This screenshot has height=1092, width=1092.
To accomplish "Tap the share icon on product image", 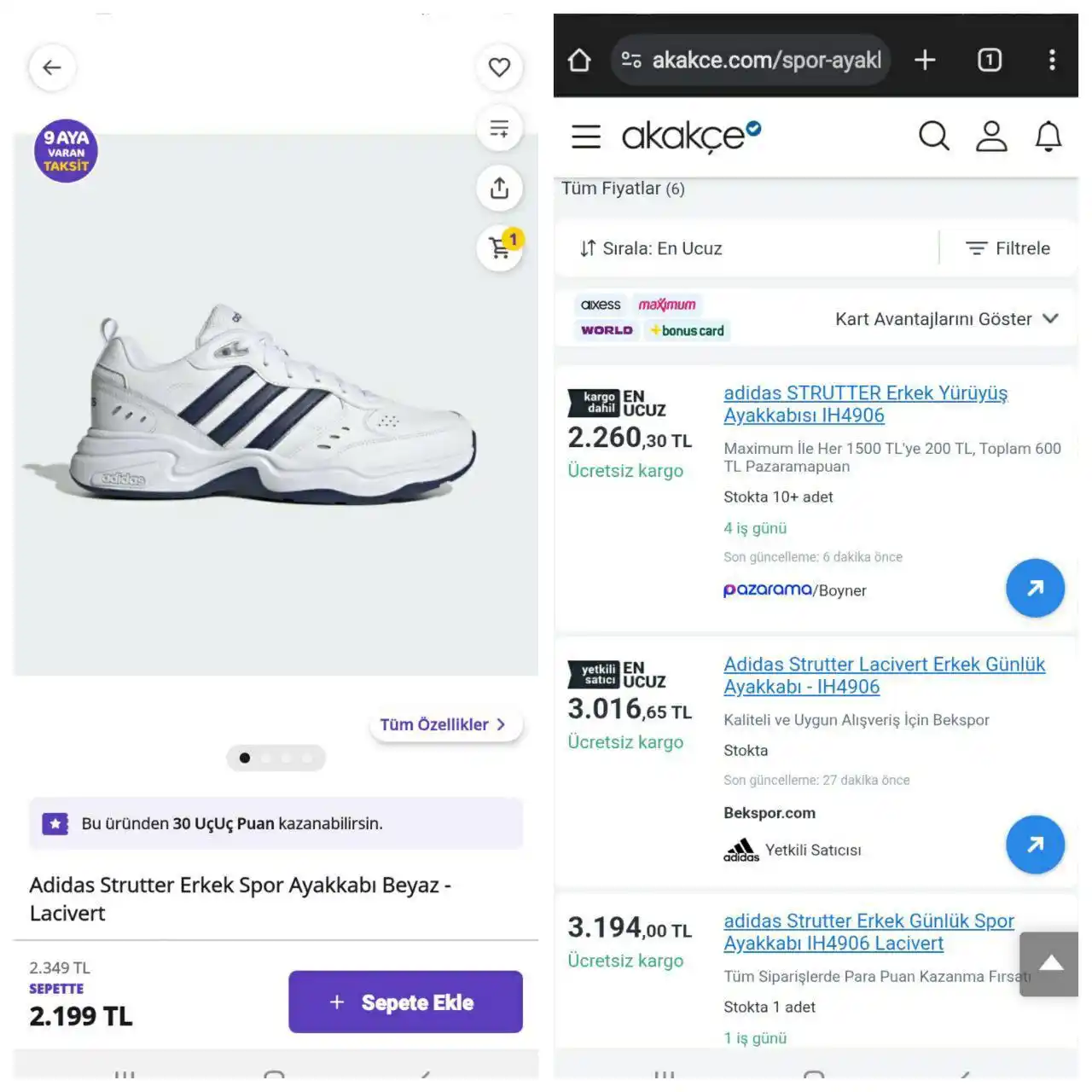I will tap(499, 189).
